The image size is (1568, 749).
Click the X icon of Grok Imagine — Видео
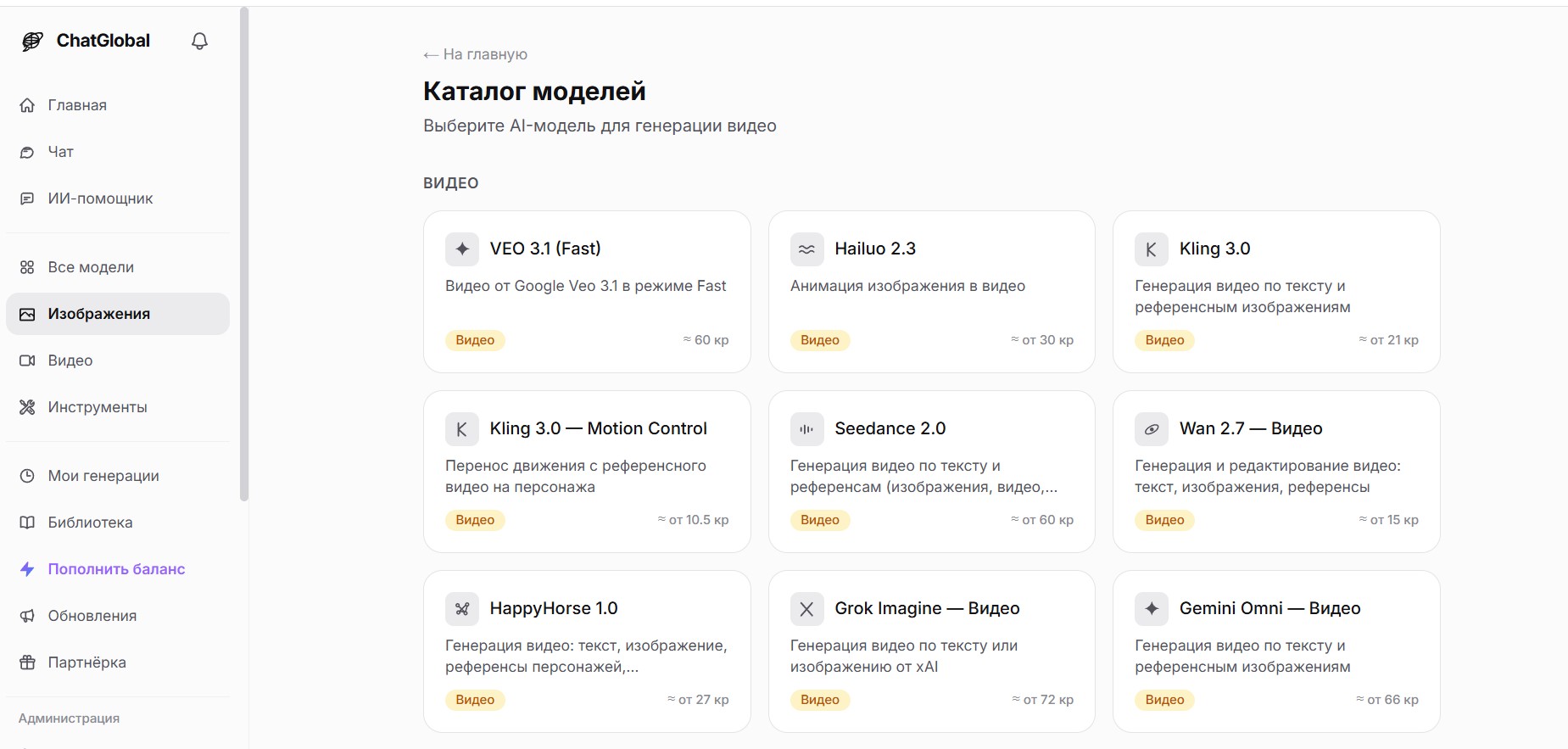[x=807, y=609]
